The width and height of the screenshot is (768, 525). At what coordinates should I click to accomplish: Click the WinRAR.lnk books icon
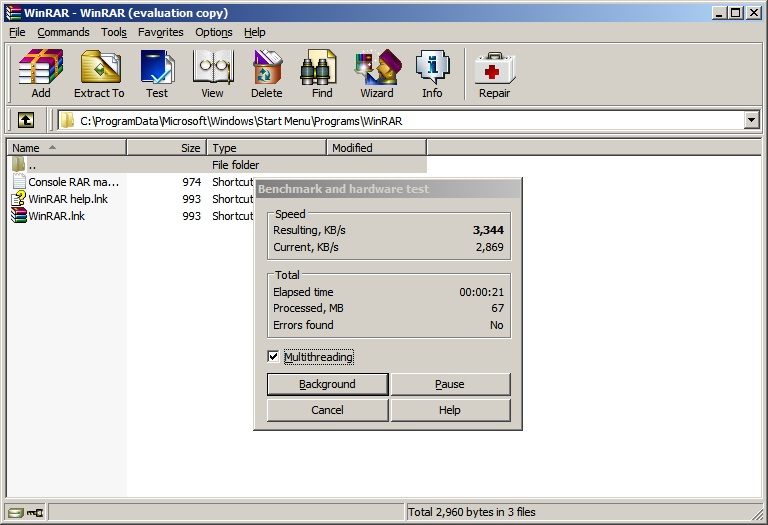[19, 215]
